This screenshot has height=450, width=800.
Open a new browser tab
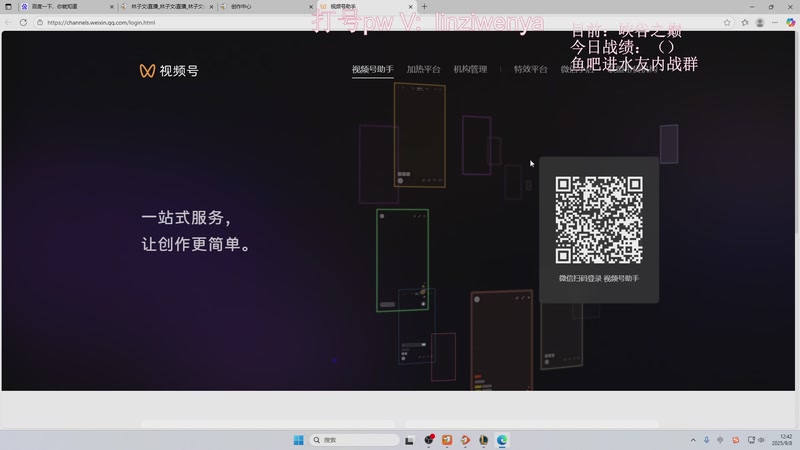point(424,7)
